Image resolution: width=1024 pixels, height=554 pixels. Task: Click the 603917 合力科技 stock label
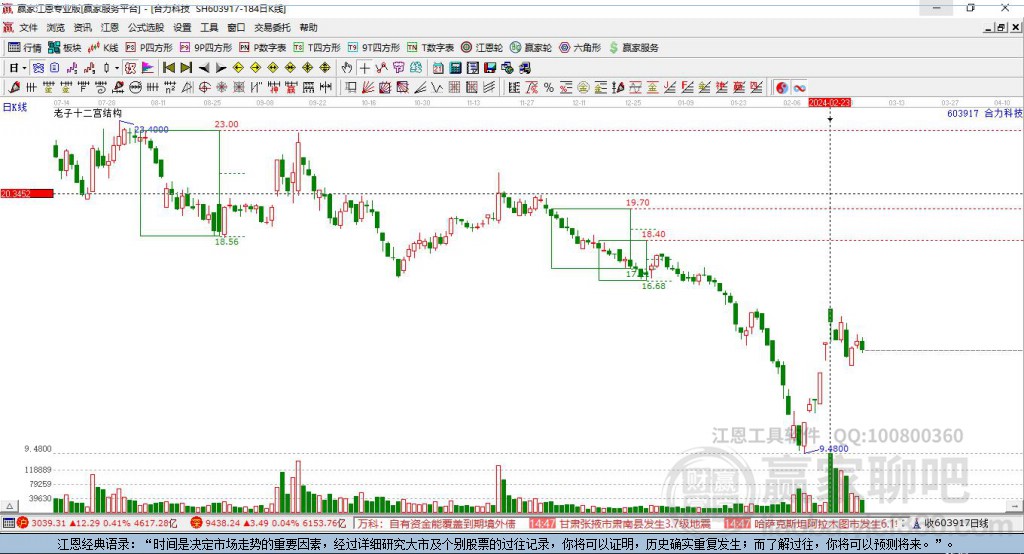[984, 113]
